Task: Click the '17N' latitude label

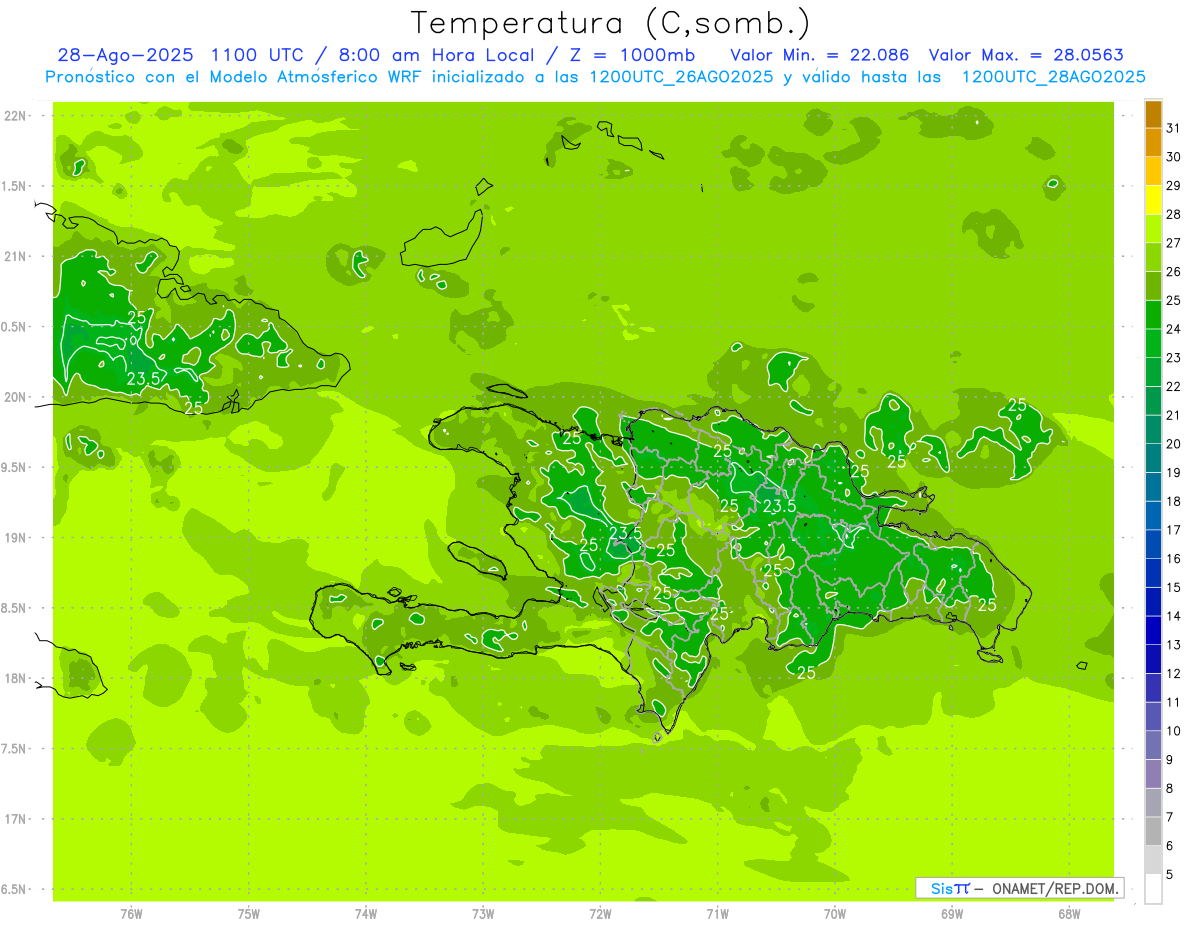Action: click(17, 819)
